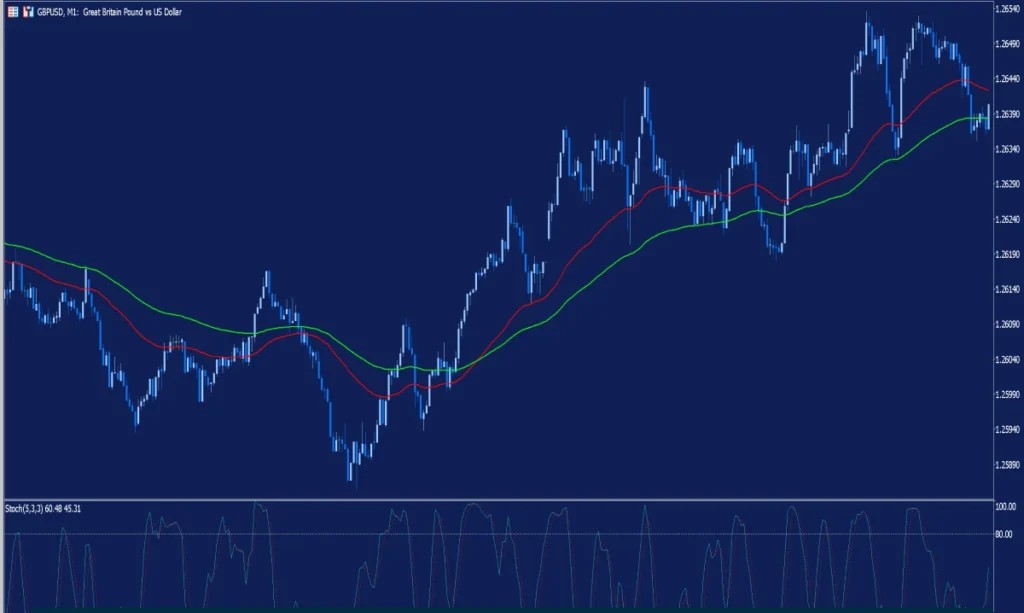Screen dimensions: 1024x613
Task: Click the 1.26490 price scale label
Action: point(1005,44)
